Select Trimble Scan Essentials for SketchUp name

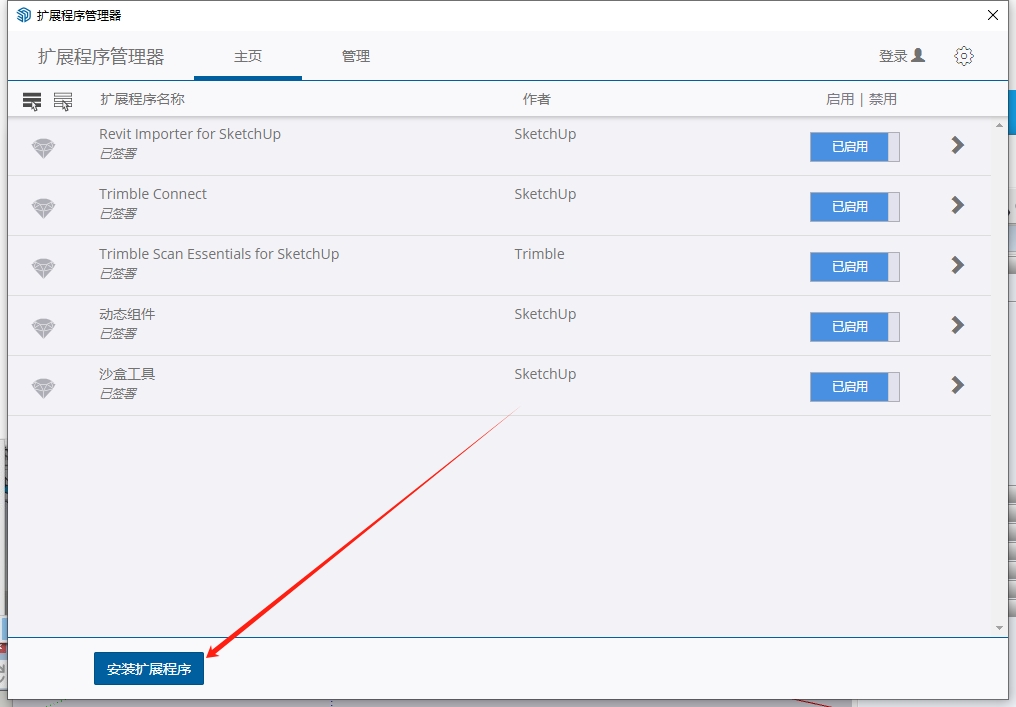tap(219, 254)
